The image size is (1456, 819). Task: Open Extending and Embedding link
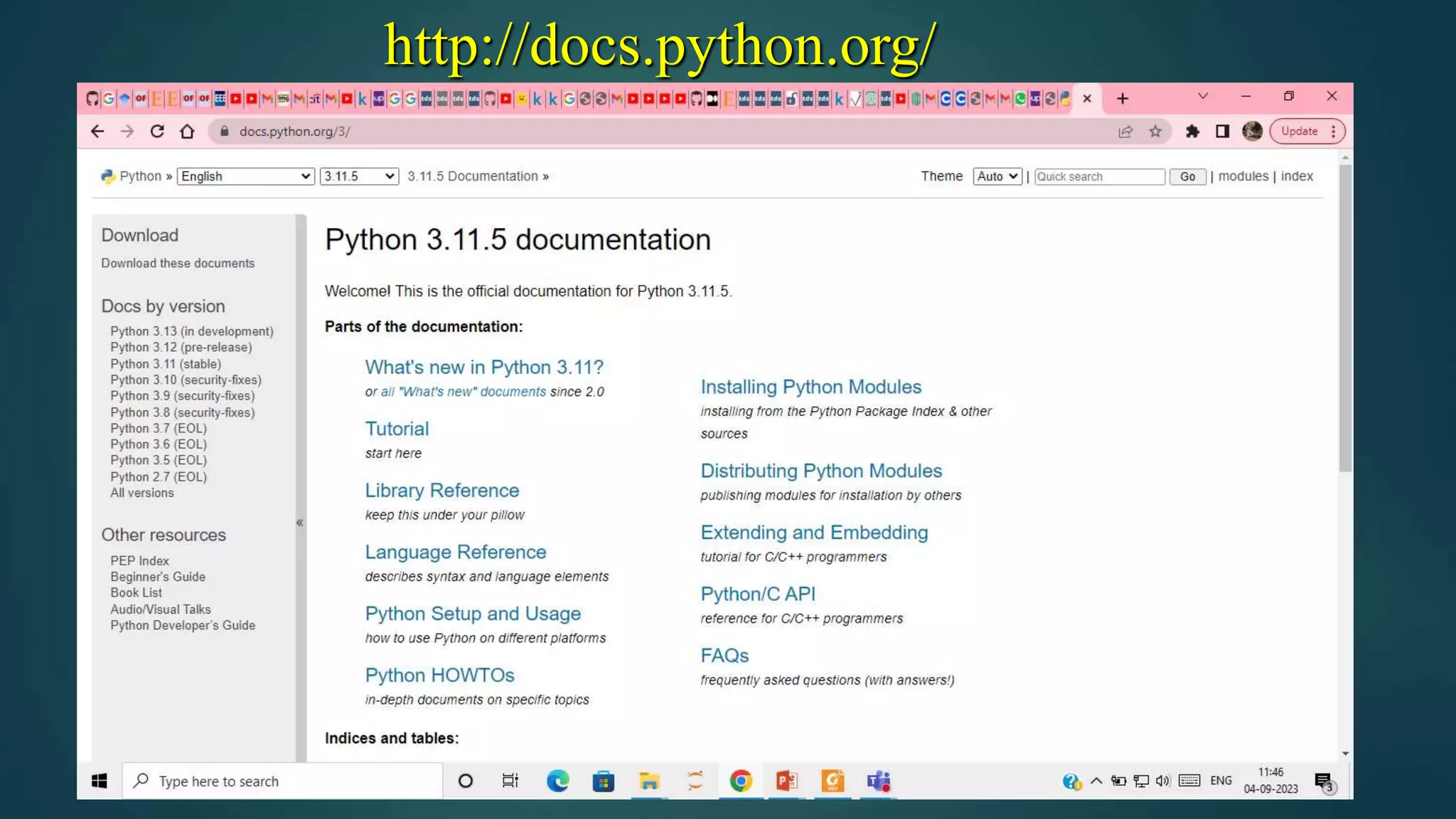[814, 532]
